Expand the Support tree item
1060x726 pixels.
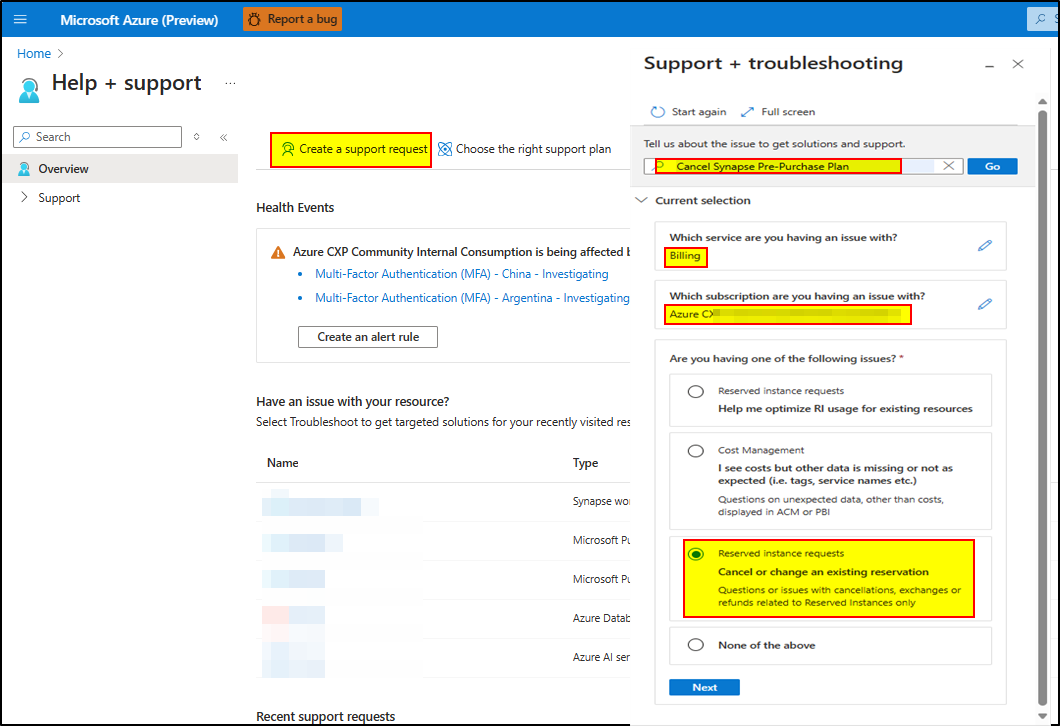pos(24,197)
